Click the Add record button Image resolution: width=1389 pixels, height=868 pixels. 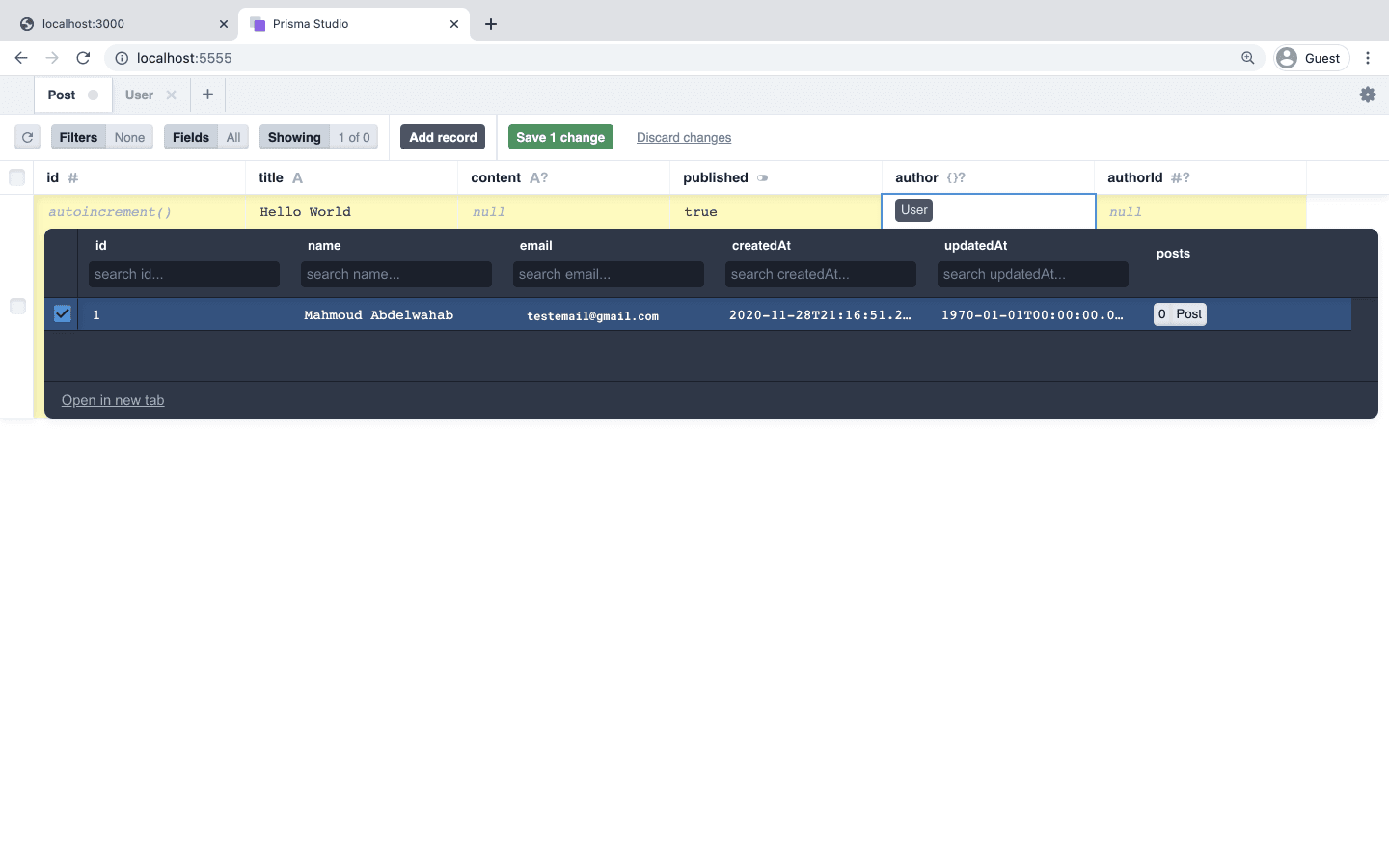[442, 137]
